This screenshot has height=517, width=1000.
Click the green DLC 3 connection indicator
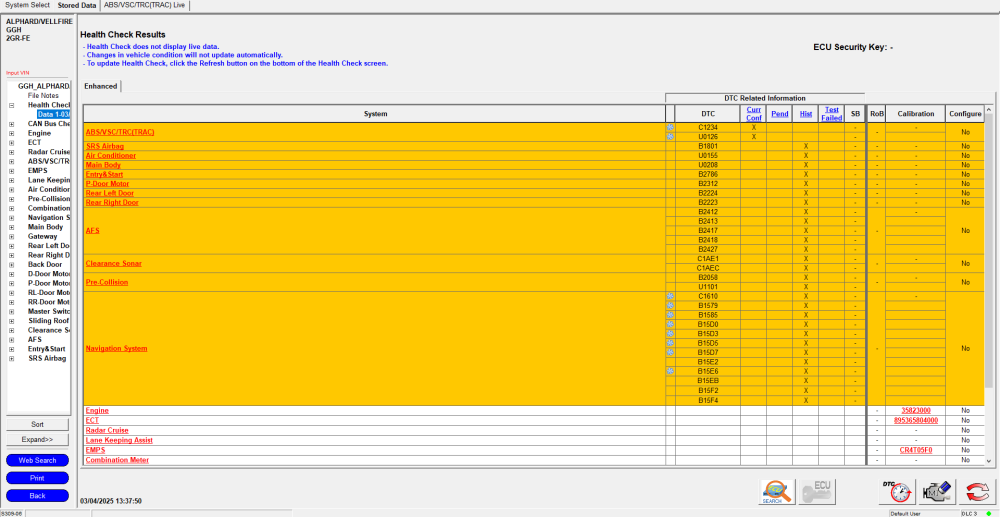pos(989,513)
